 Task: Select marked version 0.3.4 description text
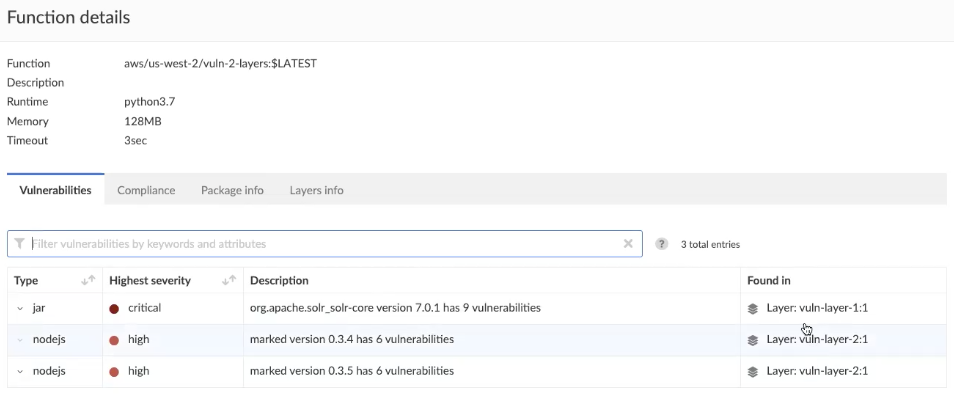click(x=352, y=339)
